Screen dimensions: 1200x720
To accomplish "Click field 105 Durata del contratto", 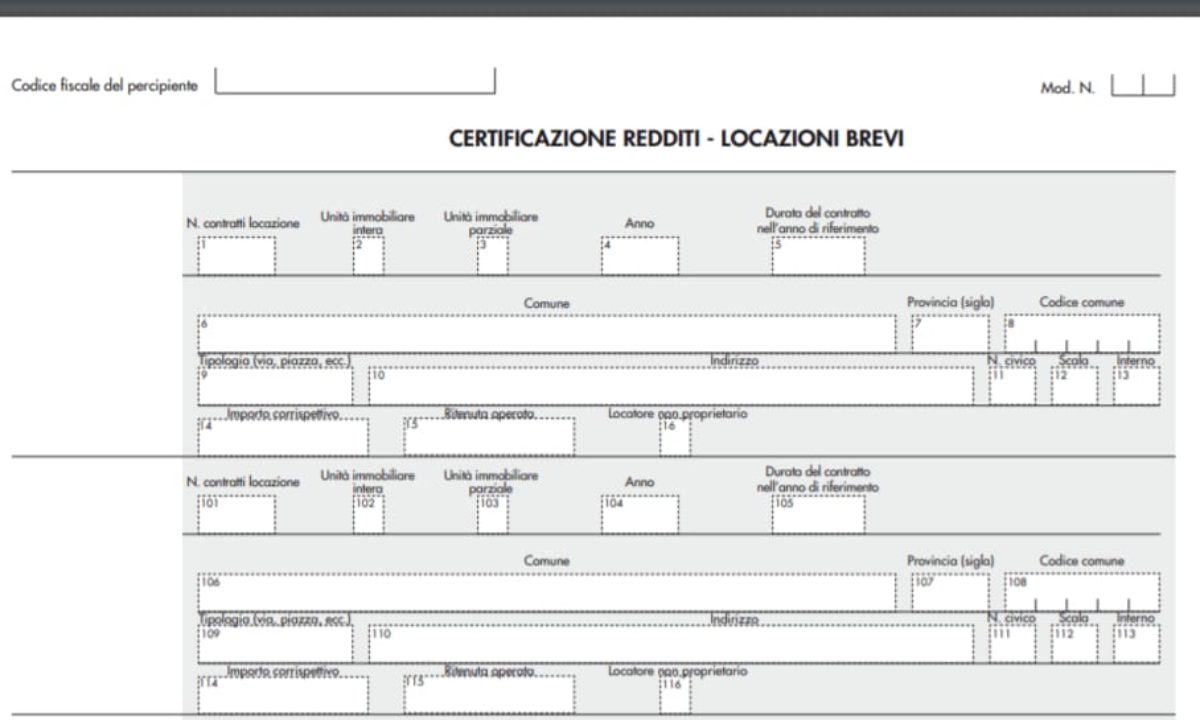I will click(x=818, y=514).
